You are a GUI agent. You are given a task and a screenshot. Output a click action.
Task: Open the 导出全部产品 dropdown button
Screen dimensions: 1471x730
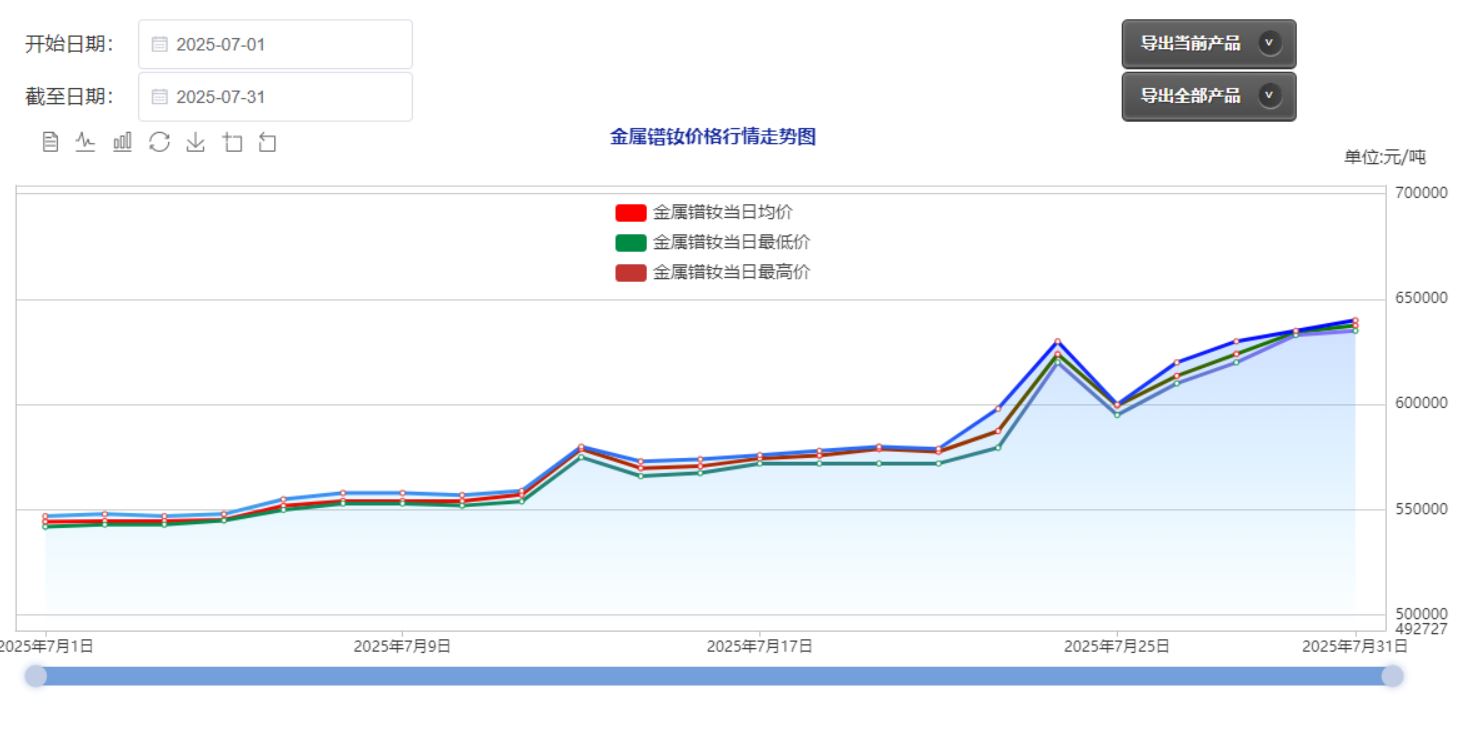(x=1209, y=96)
